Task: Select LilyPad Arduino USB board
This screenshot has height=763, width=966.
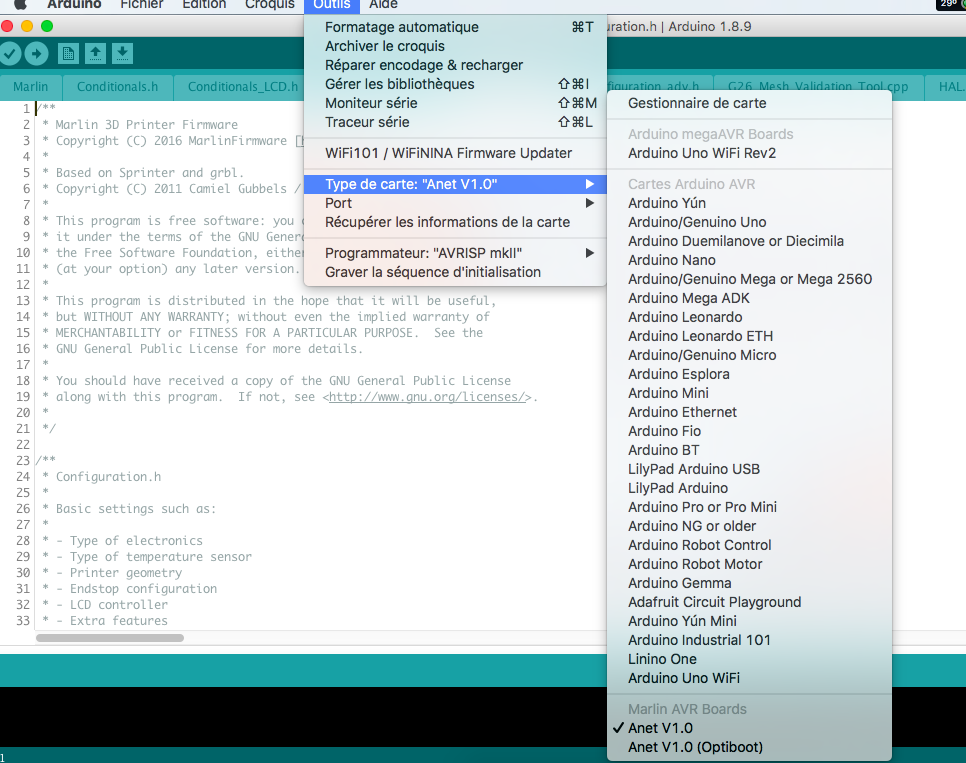Action: [x=749, y=469]
